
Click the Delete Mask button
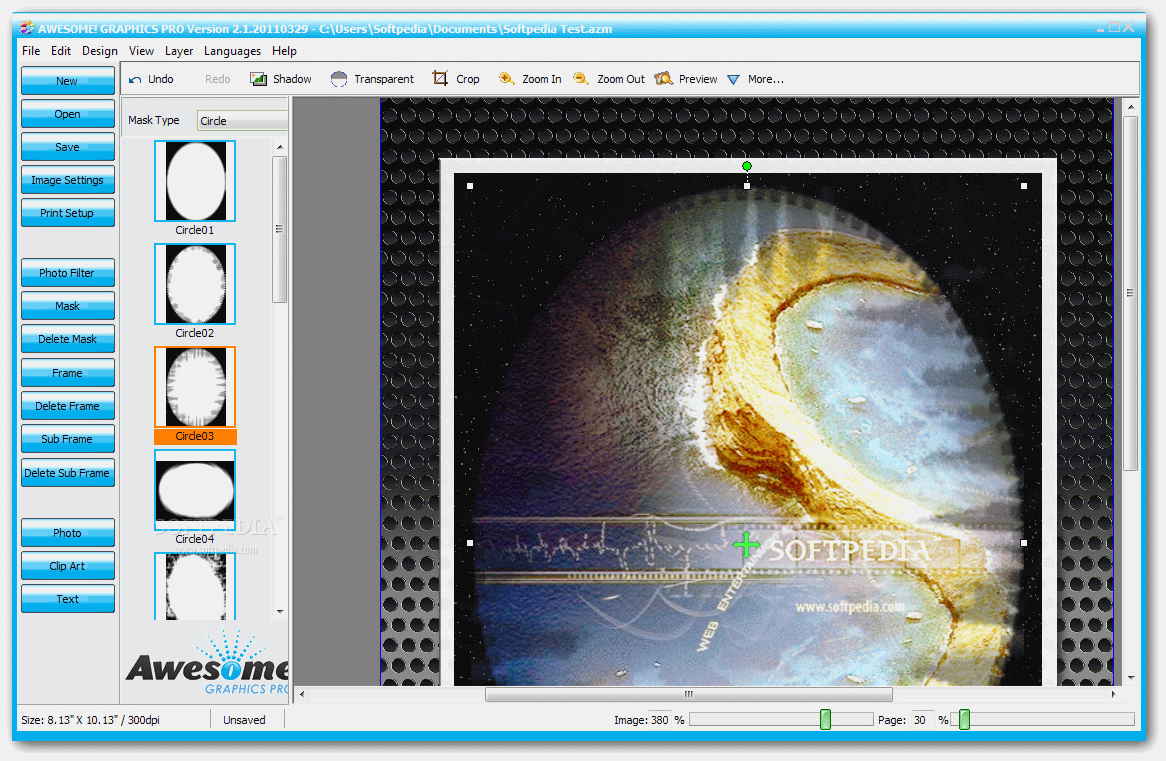[x=68, y=339]
